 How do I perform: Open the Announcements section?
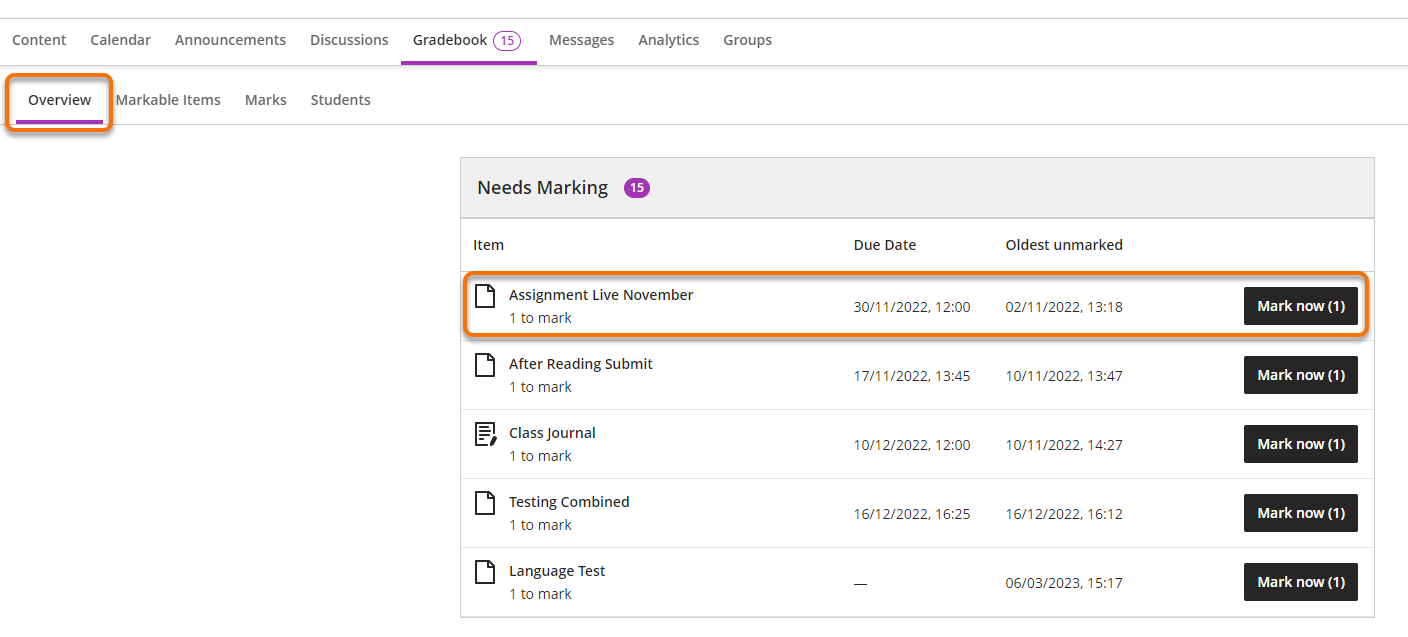[230, 40]
